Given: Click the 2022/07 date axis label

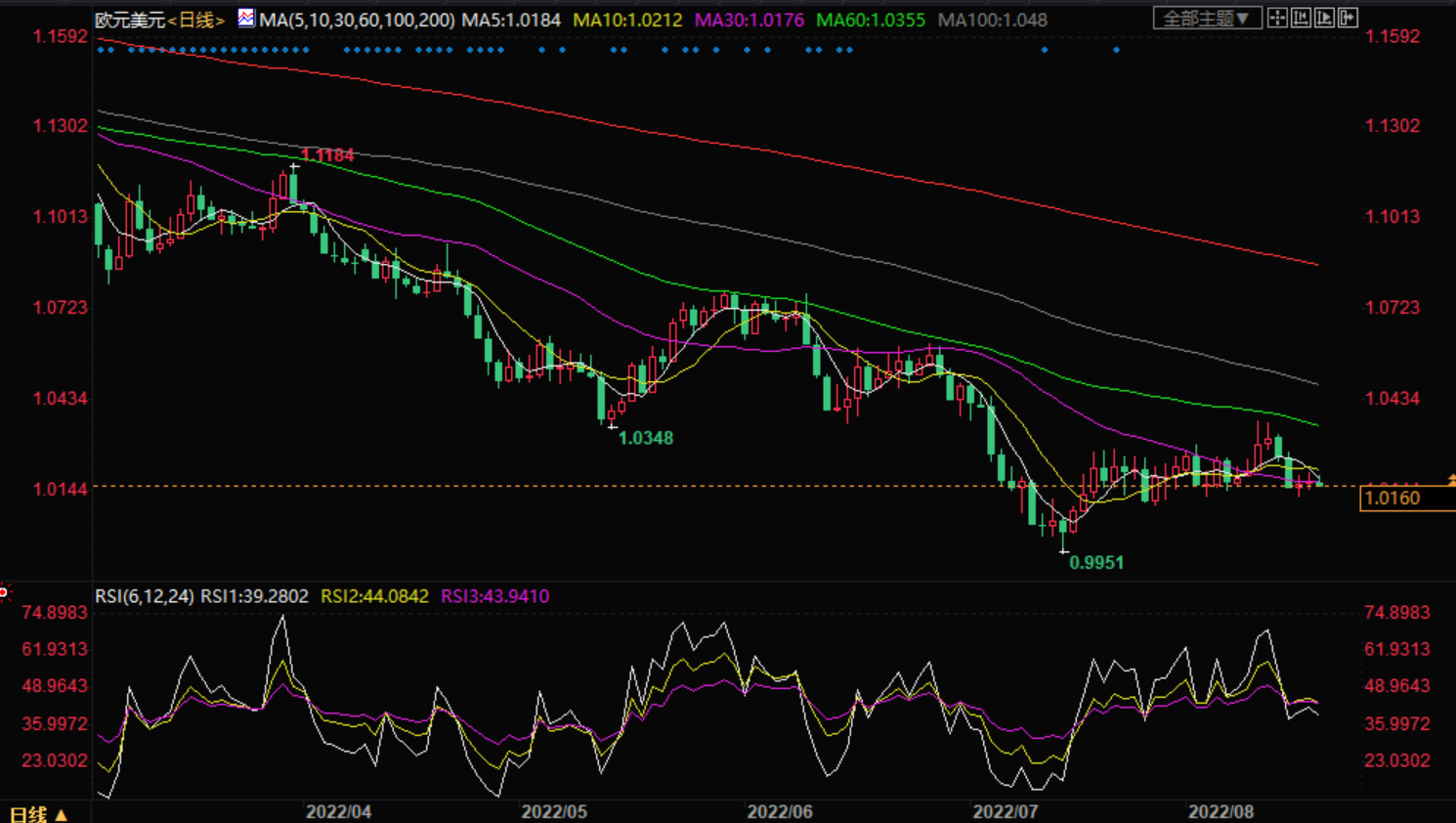Looking at the screenshot, I should point(1006,812).
